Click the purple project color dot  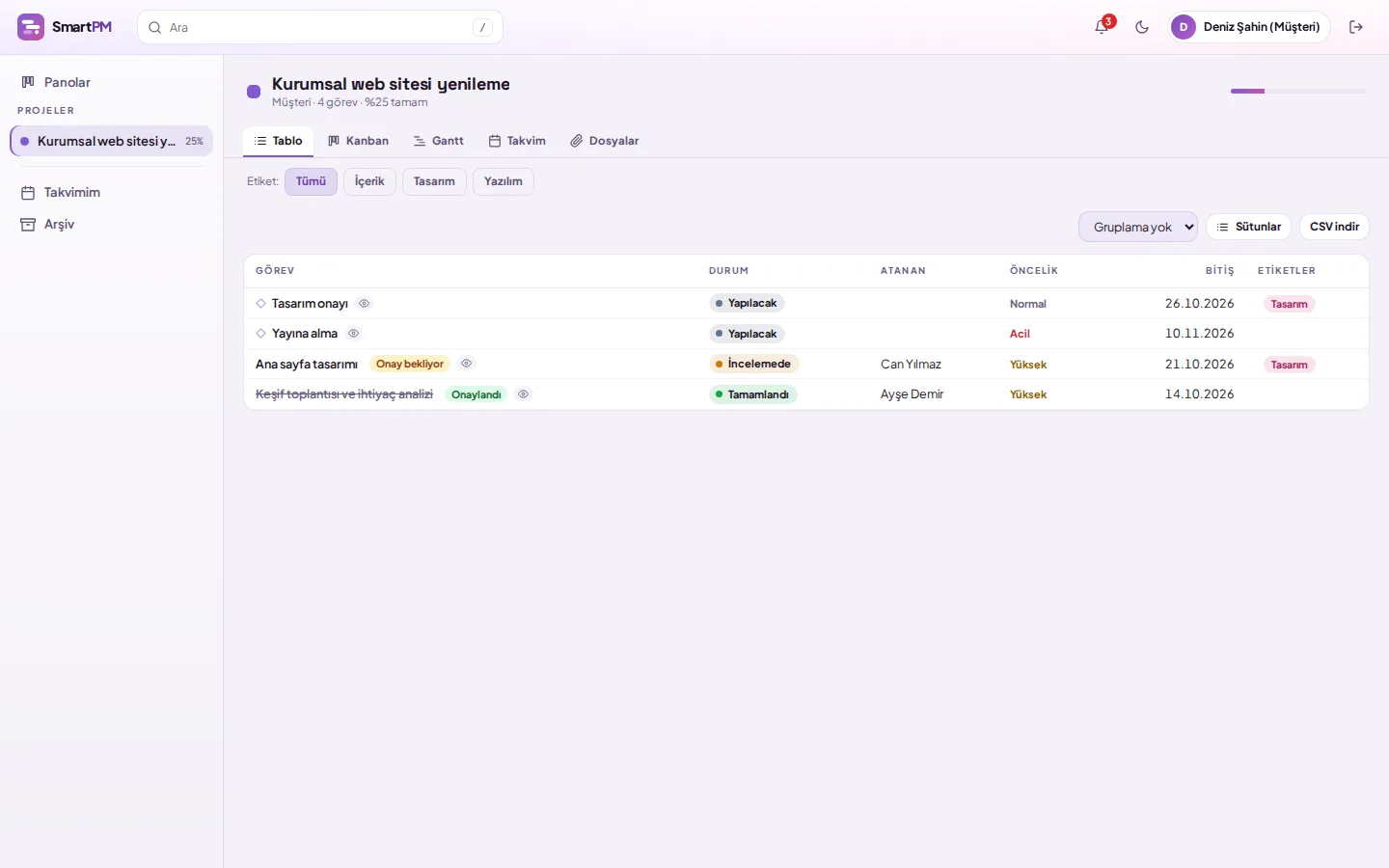(254, 92)
